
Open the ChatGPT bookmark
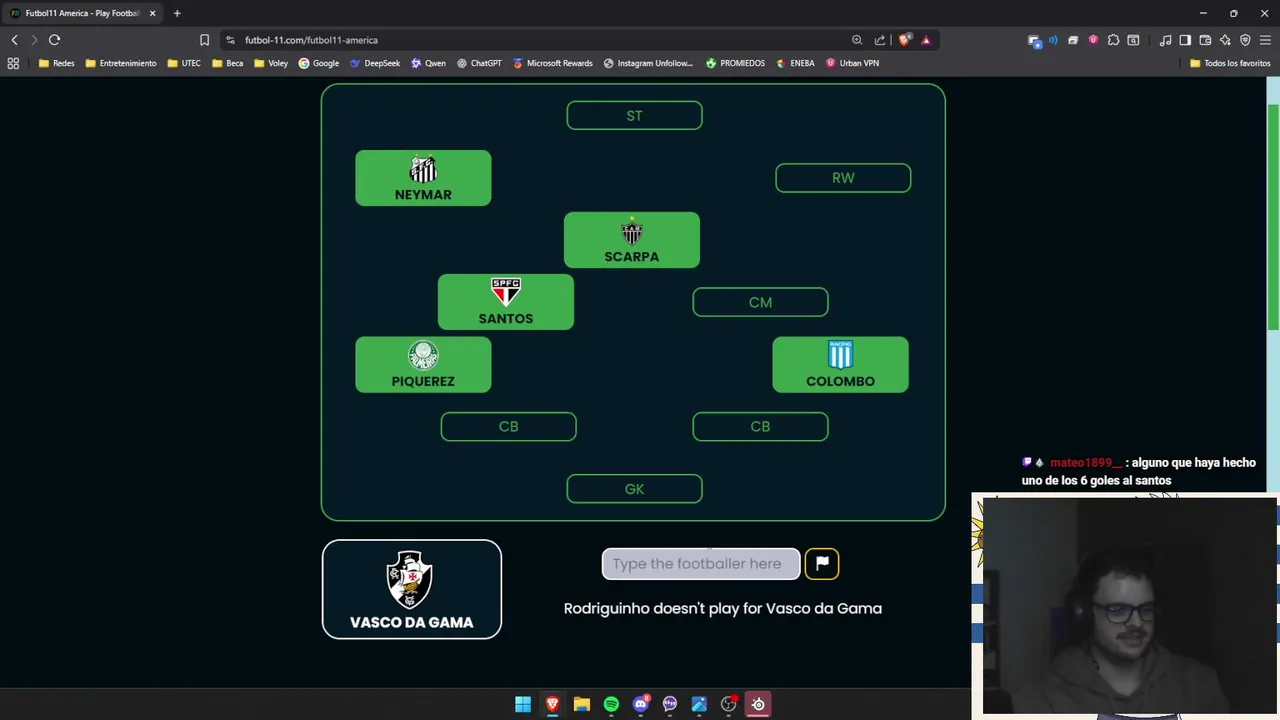(479, 63)
